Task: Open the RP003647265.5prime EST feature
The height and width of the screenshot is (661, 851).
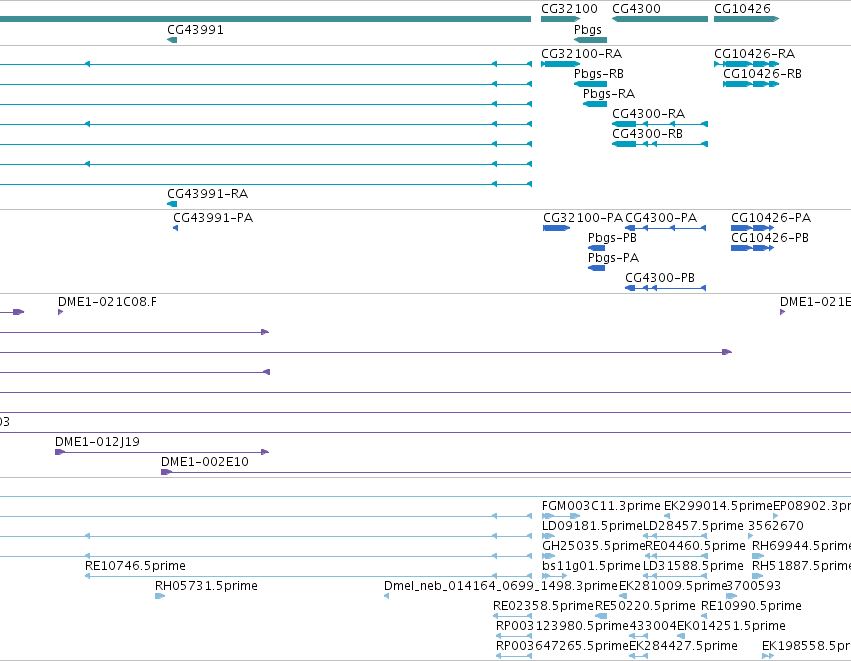Action: [x=513, y=657]
